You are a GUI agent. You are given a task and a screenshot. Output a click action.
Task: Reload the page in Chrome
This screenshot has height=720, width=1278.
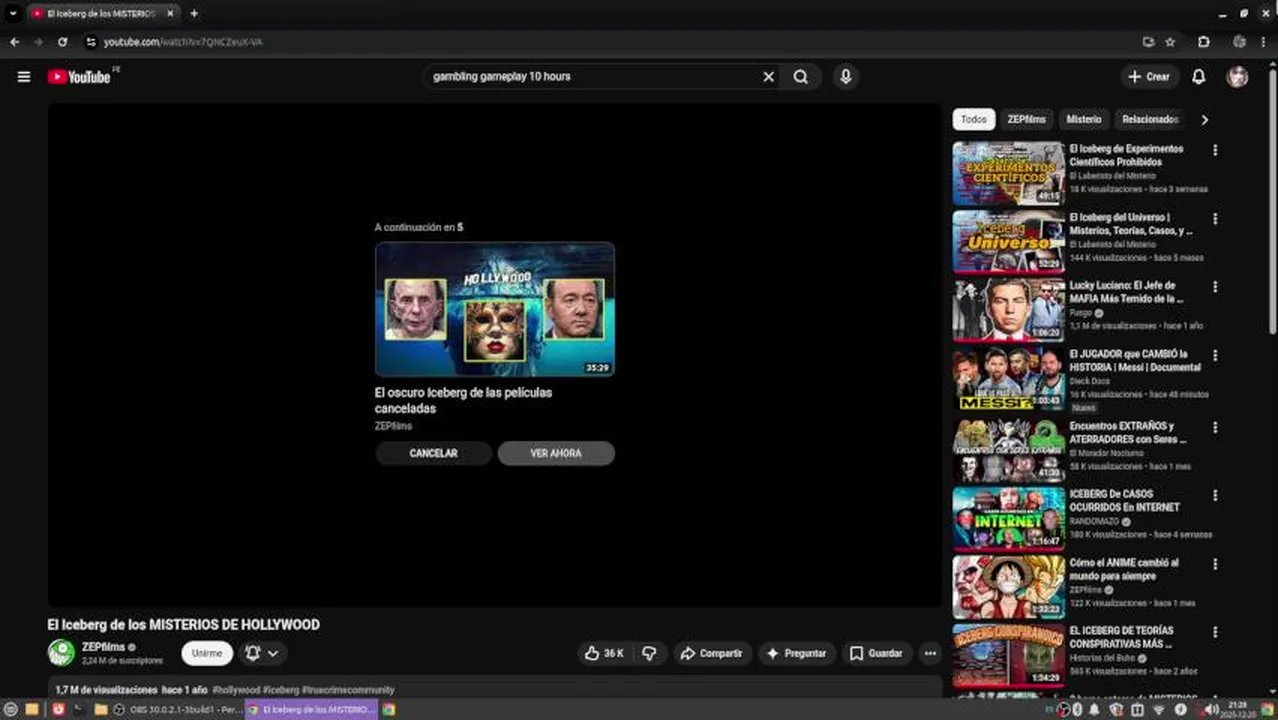click(62, 42)
